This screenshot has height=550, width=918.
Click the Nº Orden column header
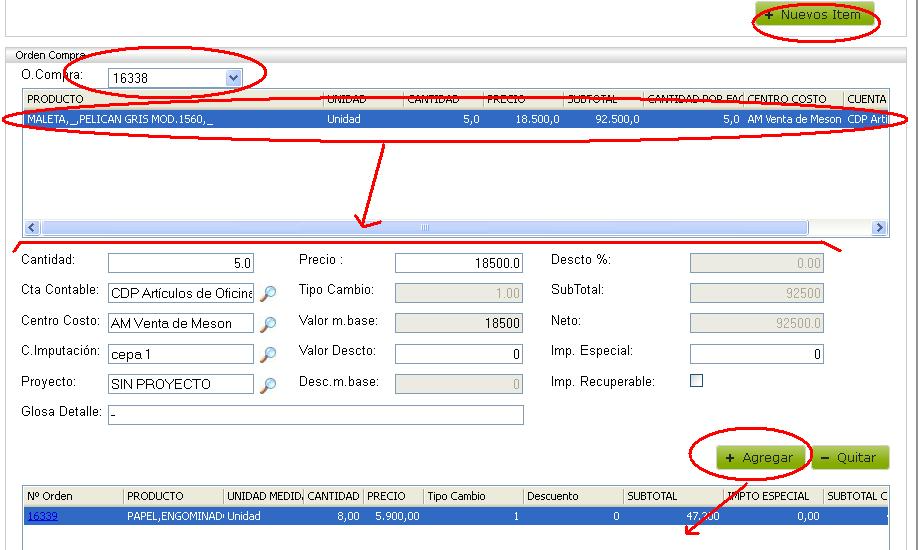[73, 496]
